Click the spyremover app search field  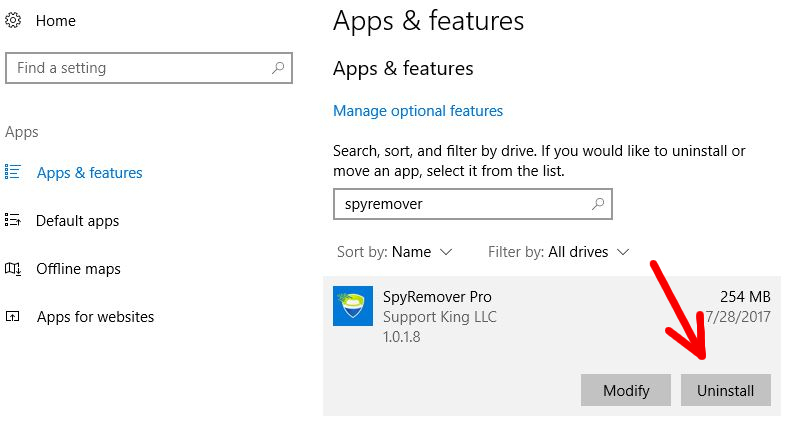[472, 204]
